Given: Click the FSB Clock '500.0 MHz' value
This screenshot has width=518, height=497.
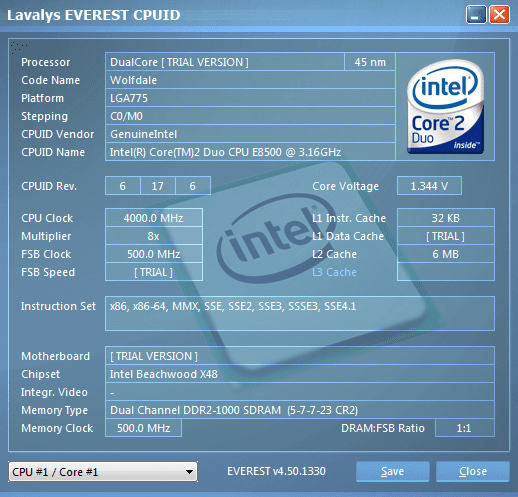Looking at the screenshot, I should [x=154, y=254].
